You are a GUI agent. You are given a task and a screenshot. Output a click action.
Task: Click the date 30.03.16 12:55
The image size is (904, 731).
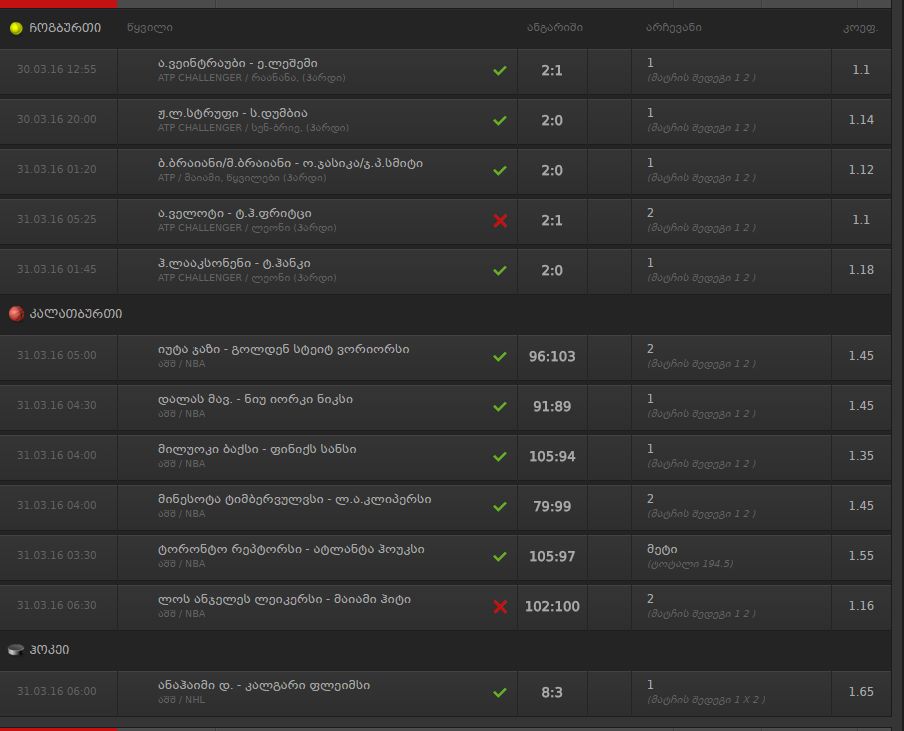click(56, 69)
